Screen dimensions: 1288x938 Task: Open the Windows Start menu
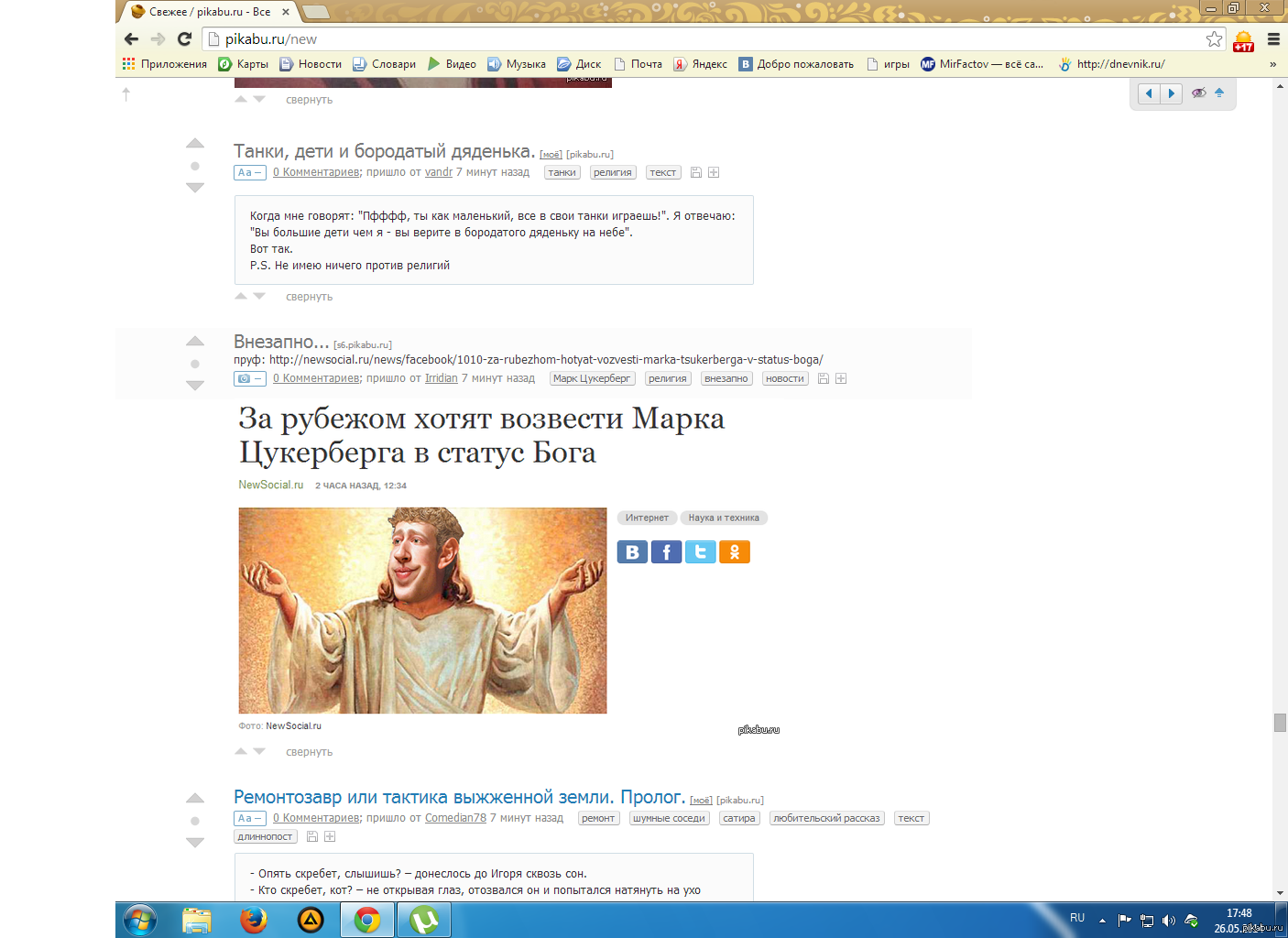pos(140,920)
